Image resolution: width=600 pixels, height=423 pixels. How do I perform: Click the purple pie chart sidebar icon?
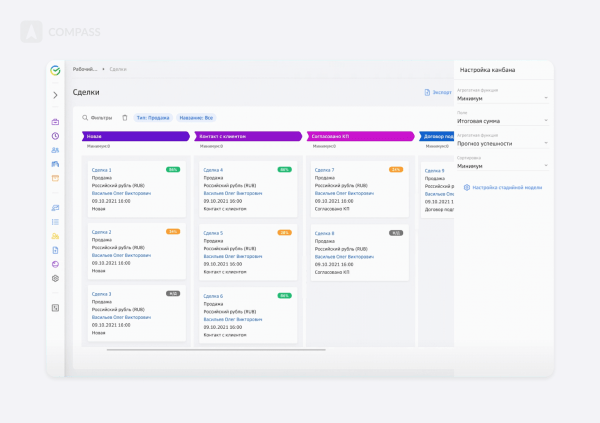[55, 264]
